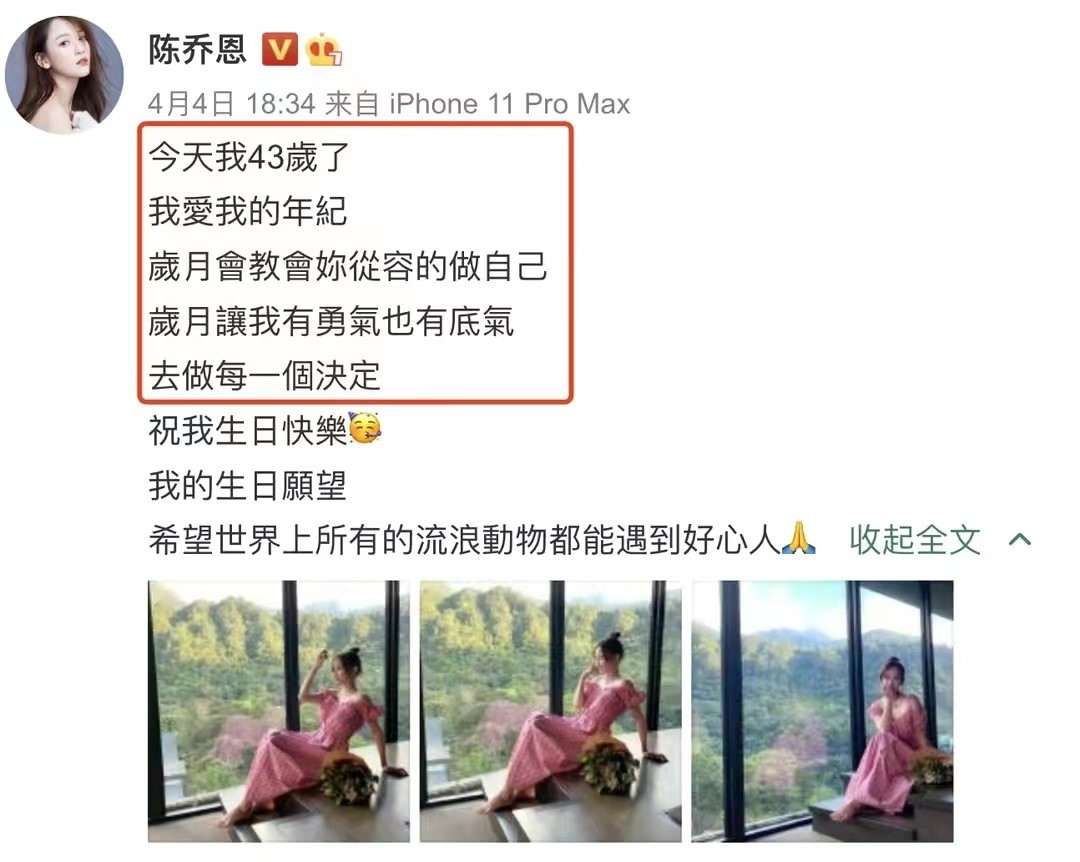Click the text line 我的生日願望

point(247,485)
